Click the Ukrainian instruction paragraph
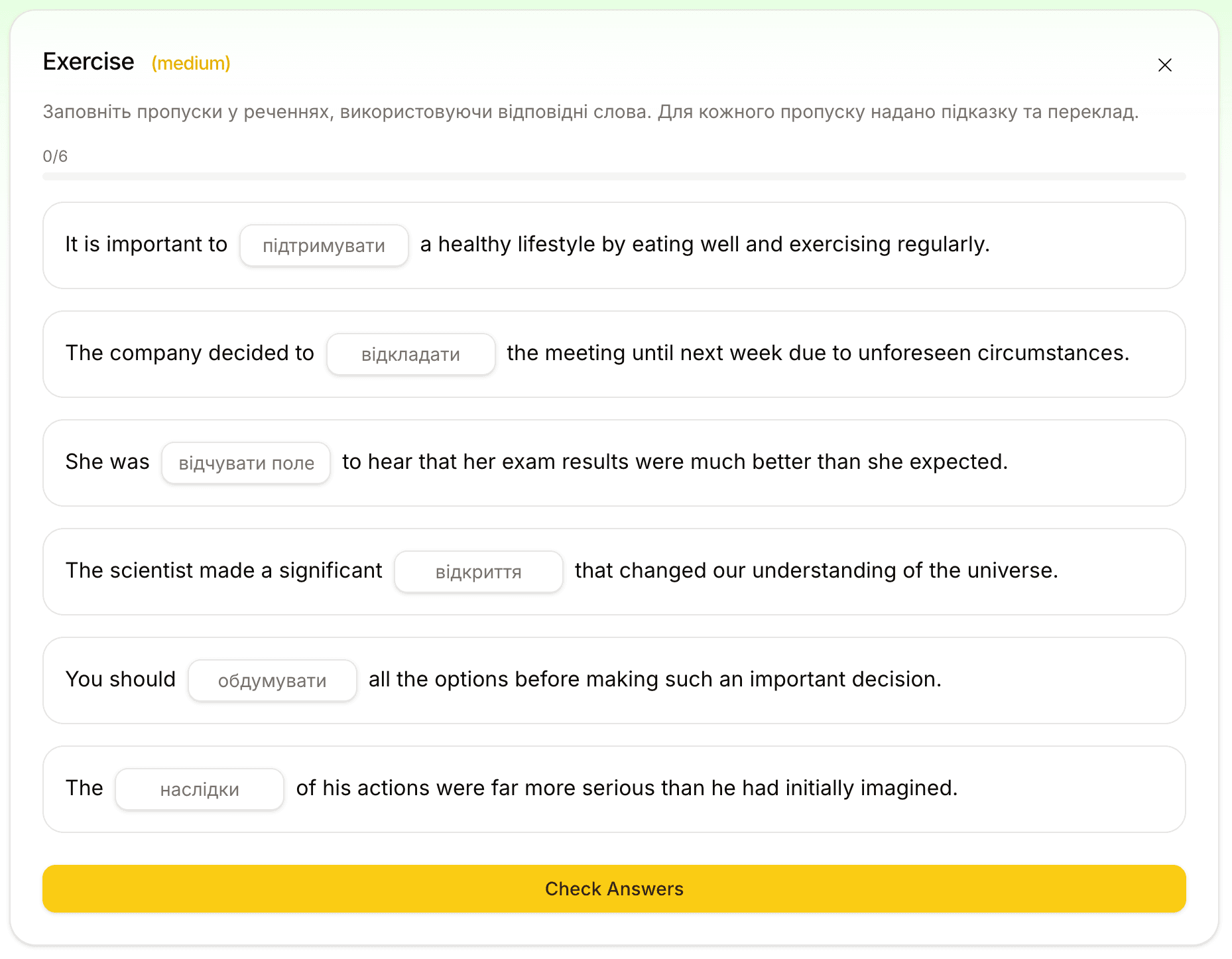1232x959 pixels. point(590,111)
